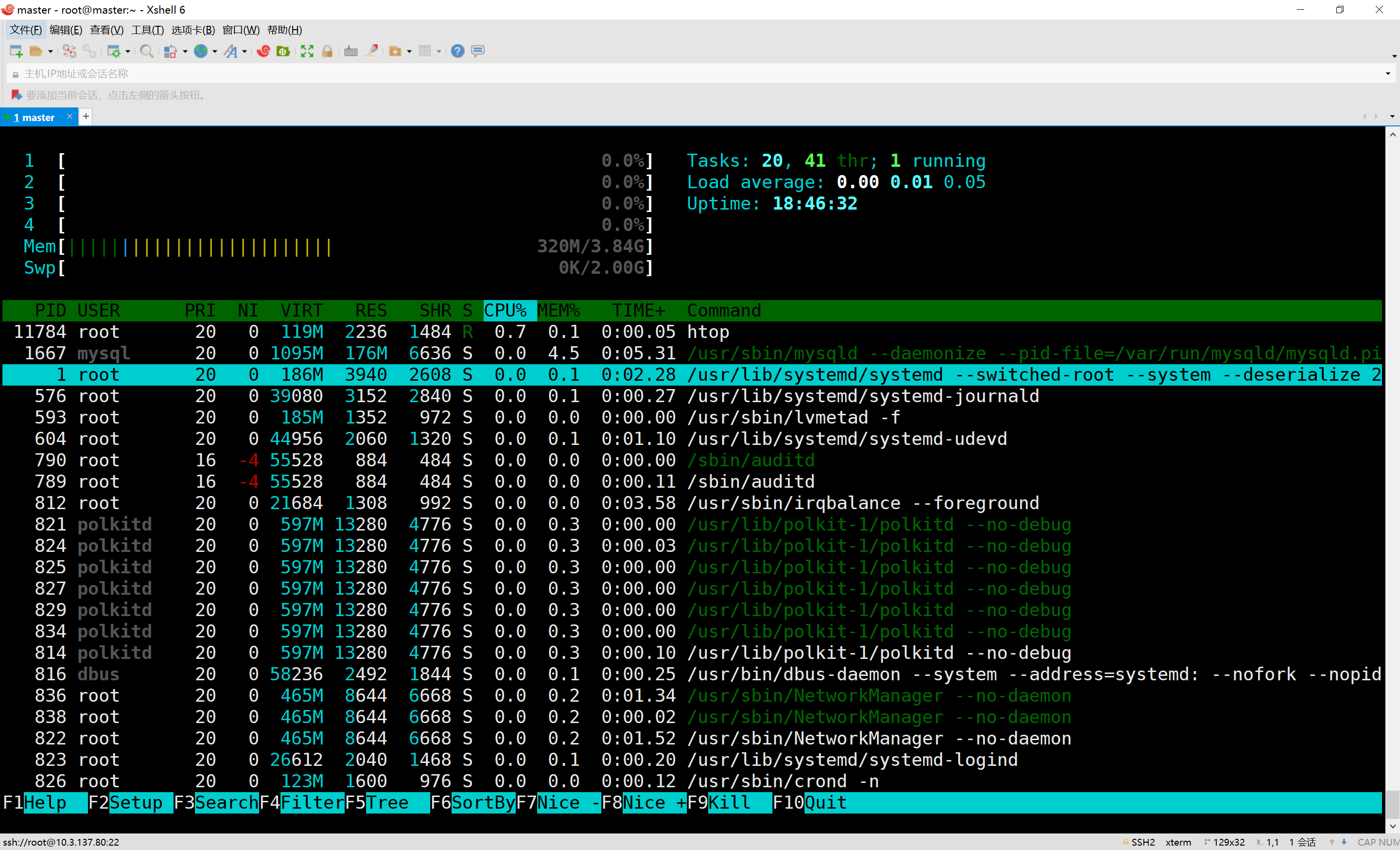The width and height of the screenshot is (1400, 850).
Task: Click the blue Help question icon
Action: (x=457, y=51)
